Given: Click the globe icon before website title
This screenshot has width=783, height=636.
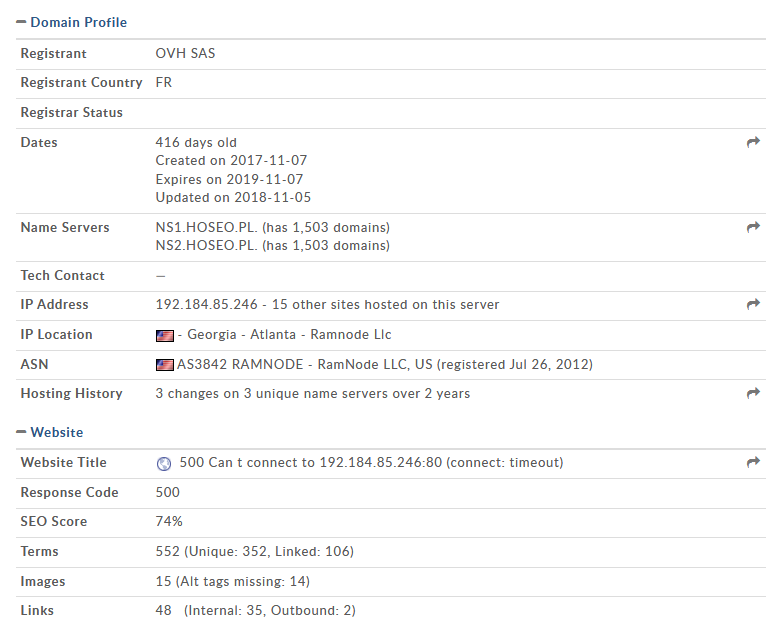Looking at the screenshot, I should 164,464.
